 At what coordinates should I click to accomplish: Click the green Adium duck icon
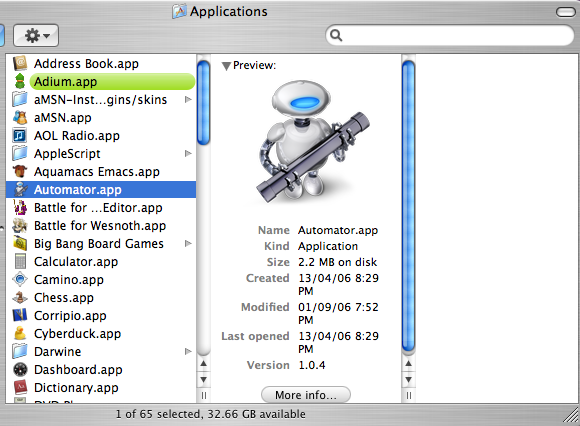(20, 81)
